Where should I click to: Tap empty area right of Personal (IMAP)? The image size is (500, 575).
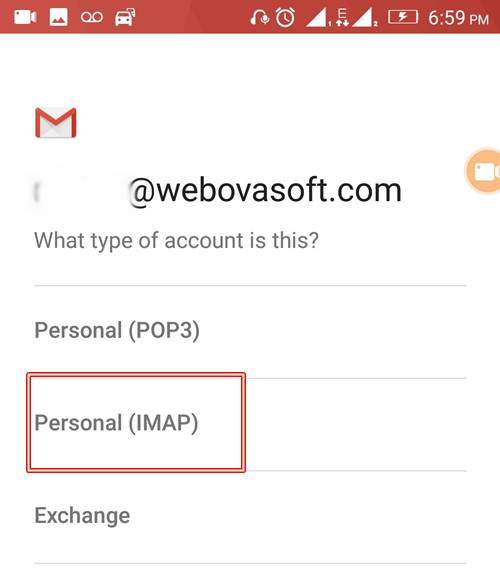(356, 424)
